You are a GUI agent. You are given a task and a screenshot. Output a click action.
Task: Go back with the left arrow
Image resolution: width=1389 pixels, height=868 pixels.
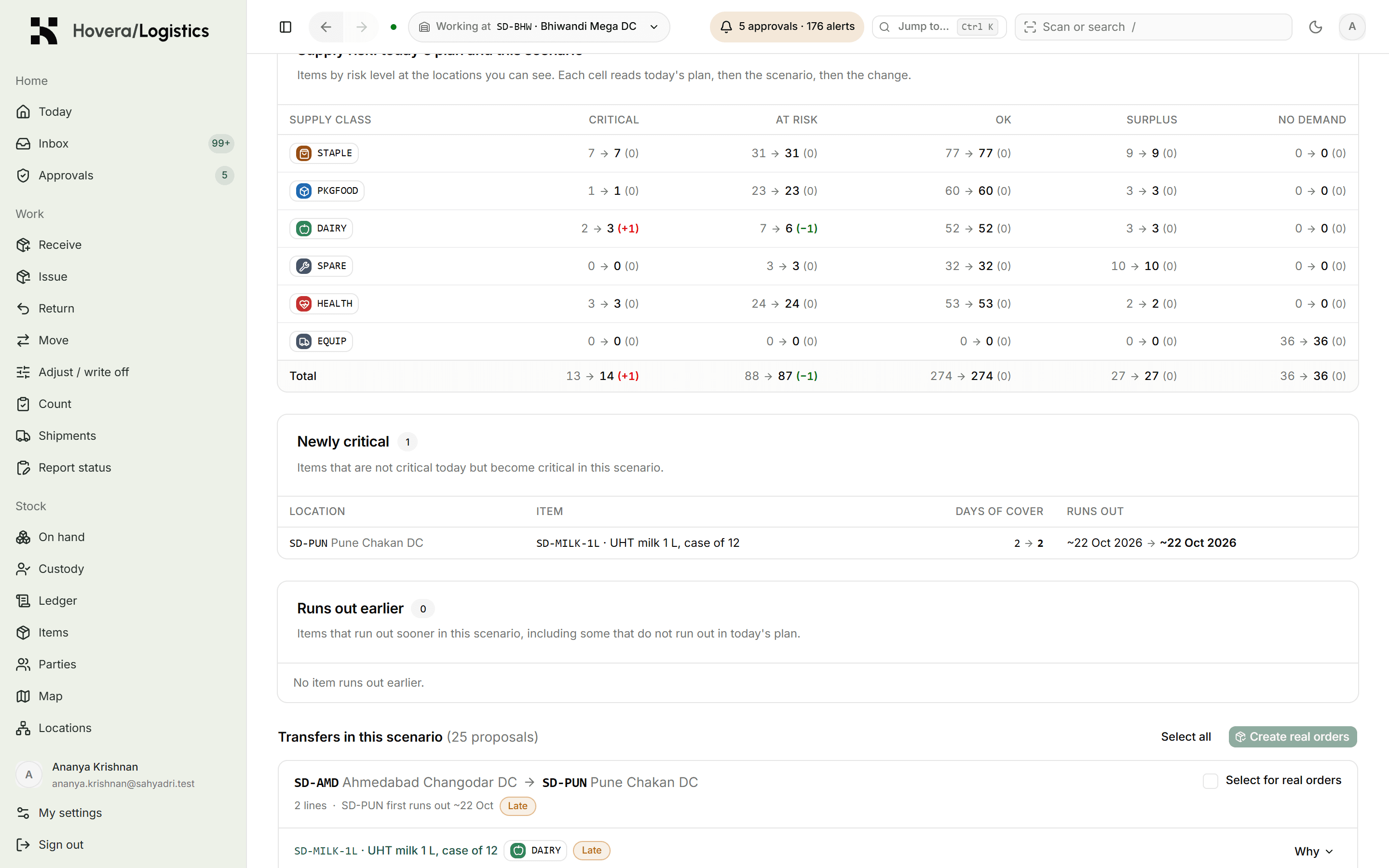[x=326, y=27]
